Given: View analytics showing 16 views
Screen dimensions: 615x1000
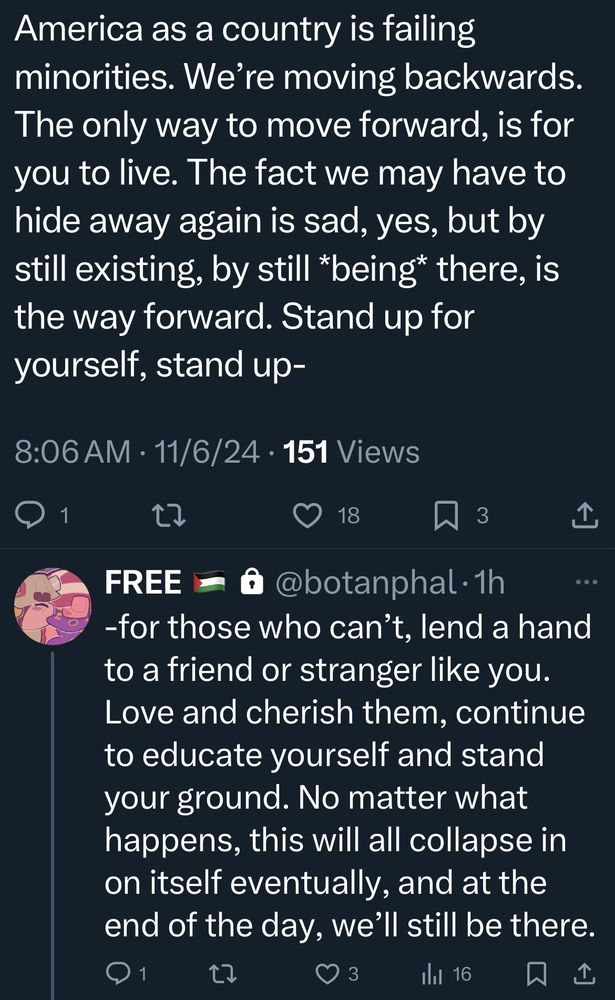Looking at the screenshot, I should point(445,973).
